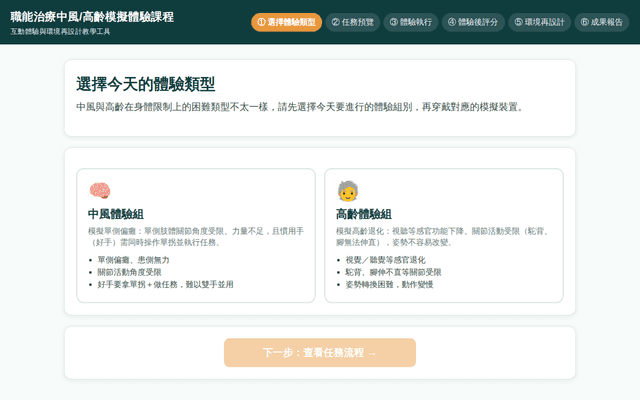Open step ② 任務預覽
This screenshot has width=640, height=400.
click(353, 22)
